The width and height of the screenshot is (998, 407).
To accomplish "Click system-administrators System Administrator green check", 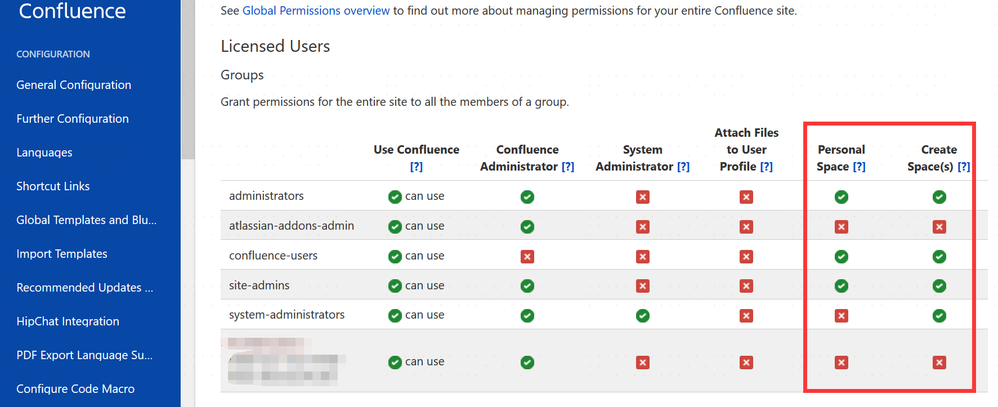I will [x=643, y=315].
